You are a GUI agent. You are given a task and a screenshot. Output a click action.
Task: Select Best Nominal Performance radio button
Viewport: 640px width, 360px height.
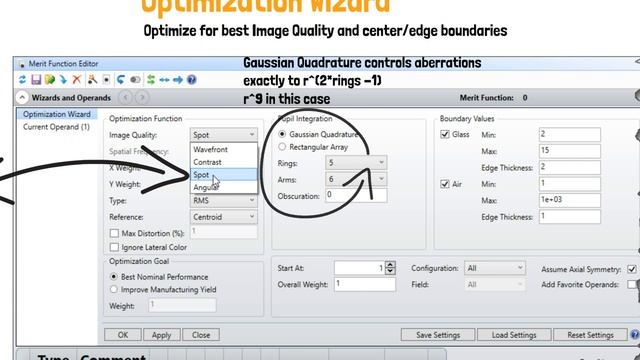(x=114, y=277)
